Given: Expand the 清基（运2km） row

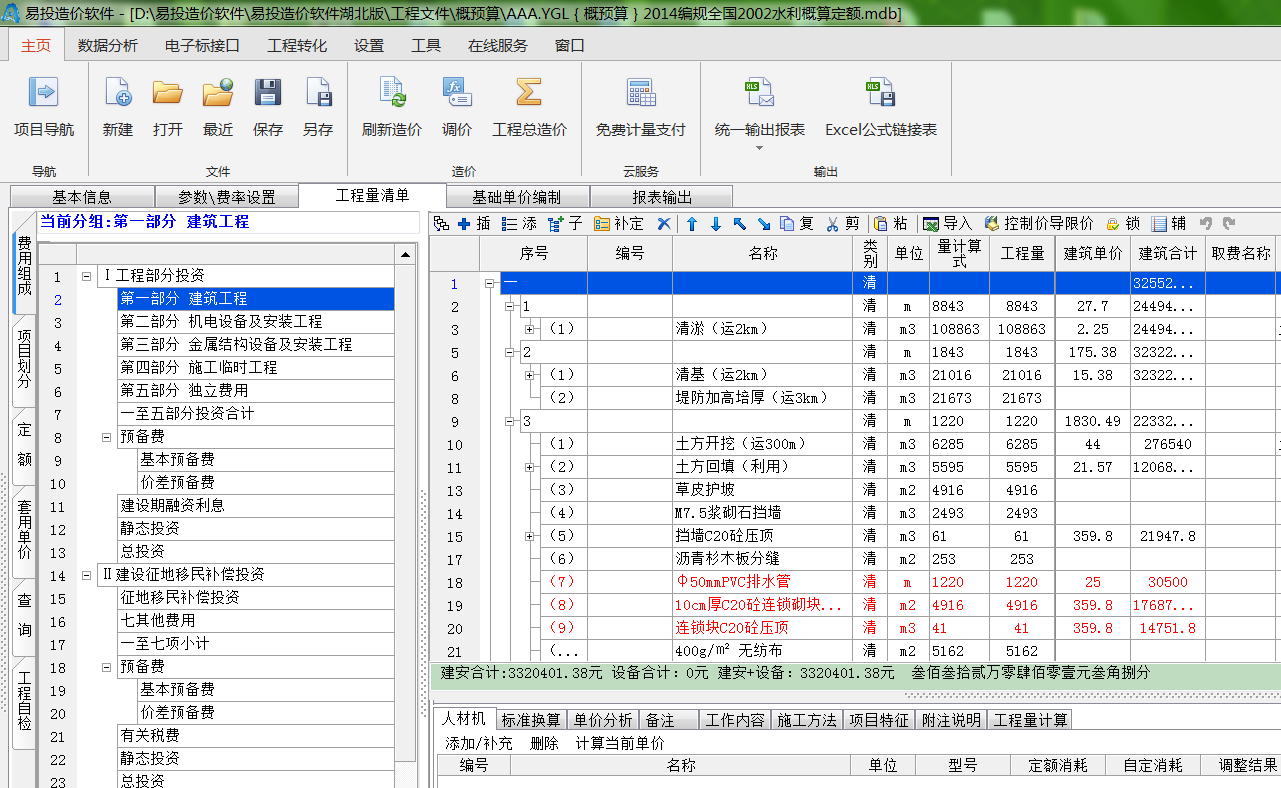Looking at the screenshot, I should (530, 375).
